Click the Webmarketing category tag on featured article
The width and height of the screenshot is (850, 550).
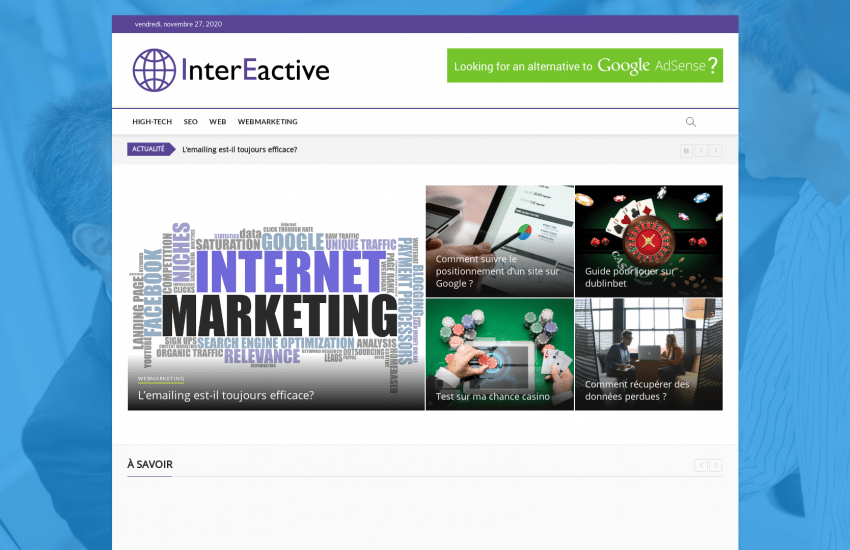click(x=161, y=379)
